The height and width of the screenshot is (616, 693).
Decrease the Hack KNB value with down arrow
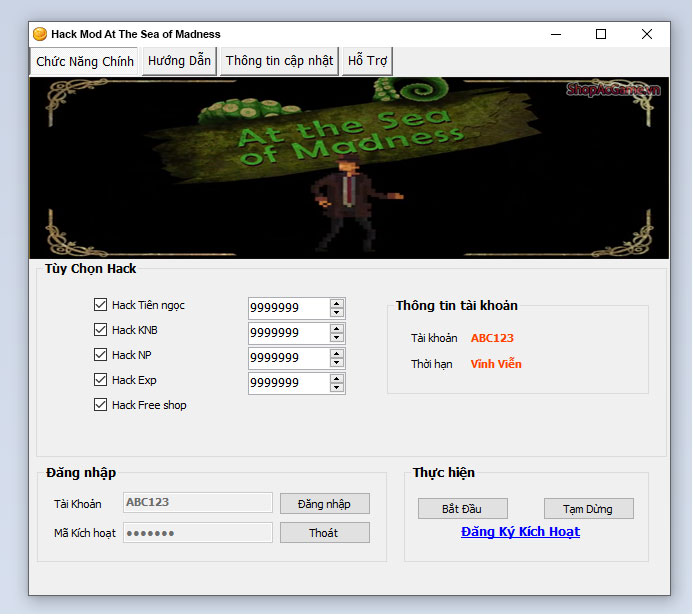pyautogui.click(x=337, y=338)
